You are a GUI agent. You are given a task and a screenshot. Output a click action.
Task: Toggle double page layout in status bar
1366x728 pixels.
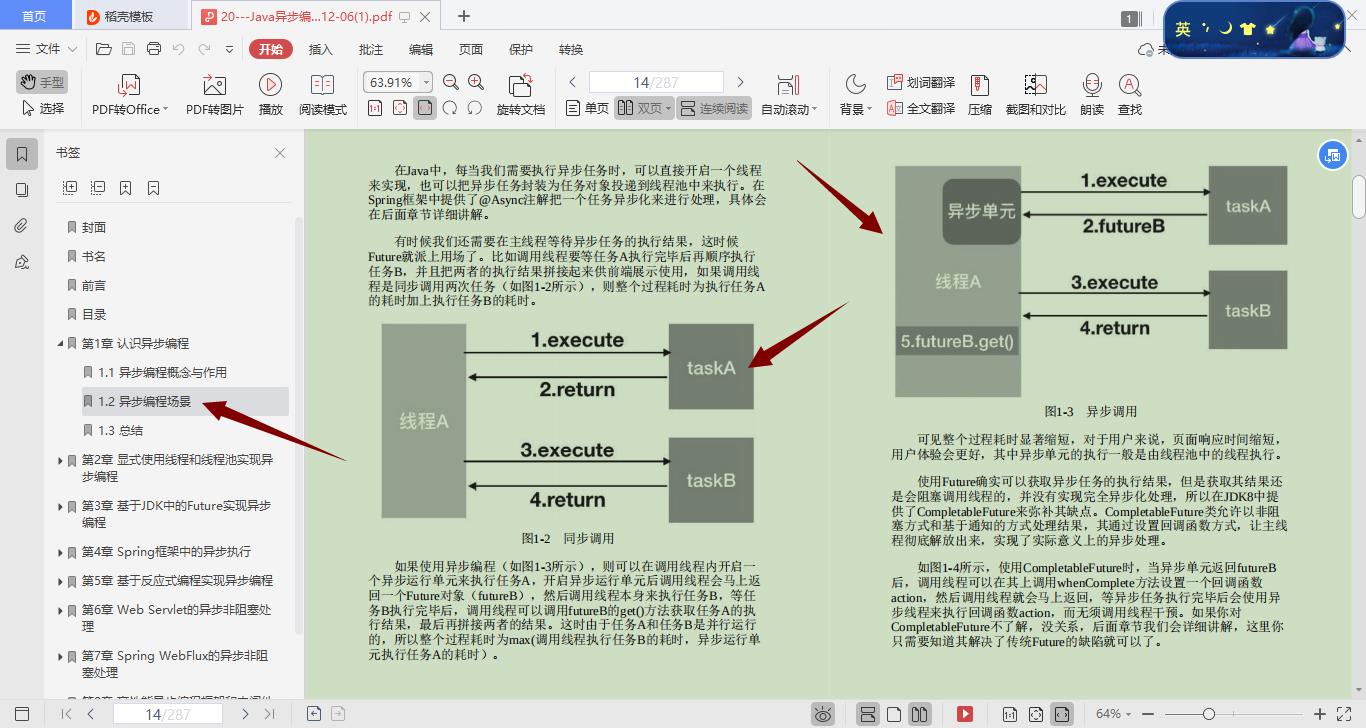[x=920, y=714]
